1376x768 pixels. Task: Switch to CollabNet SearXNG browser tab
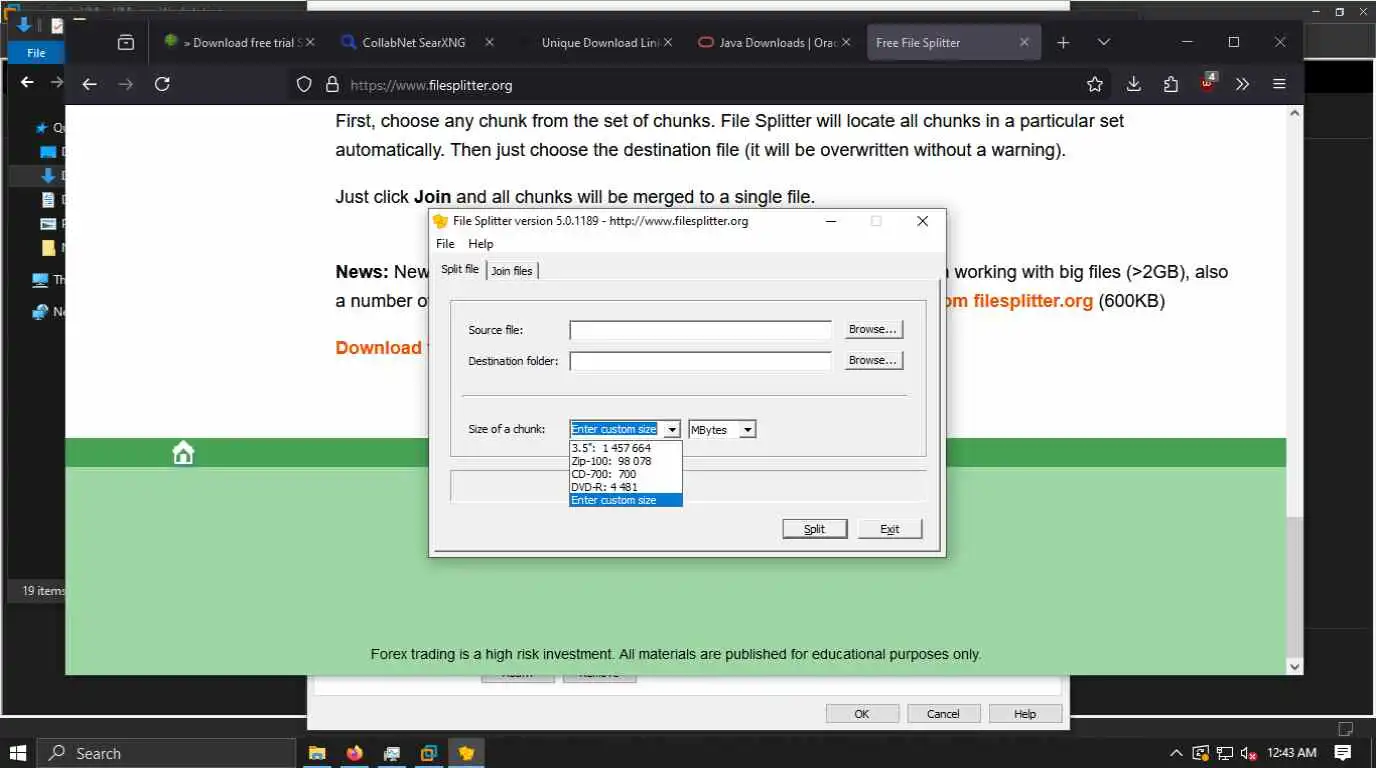pos(416,42)
